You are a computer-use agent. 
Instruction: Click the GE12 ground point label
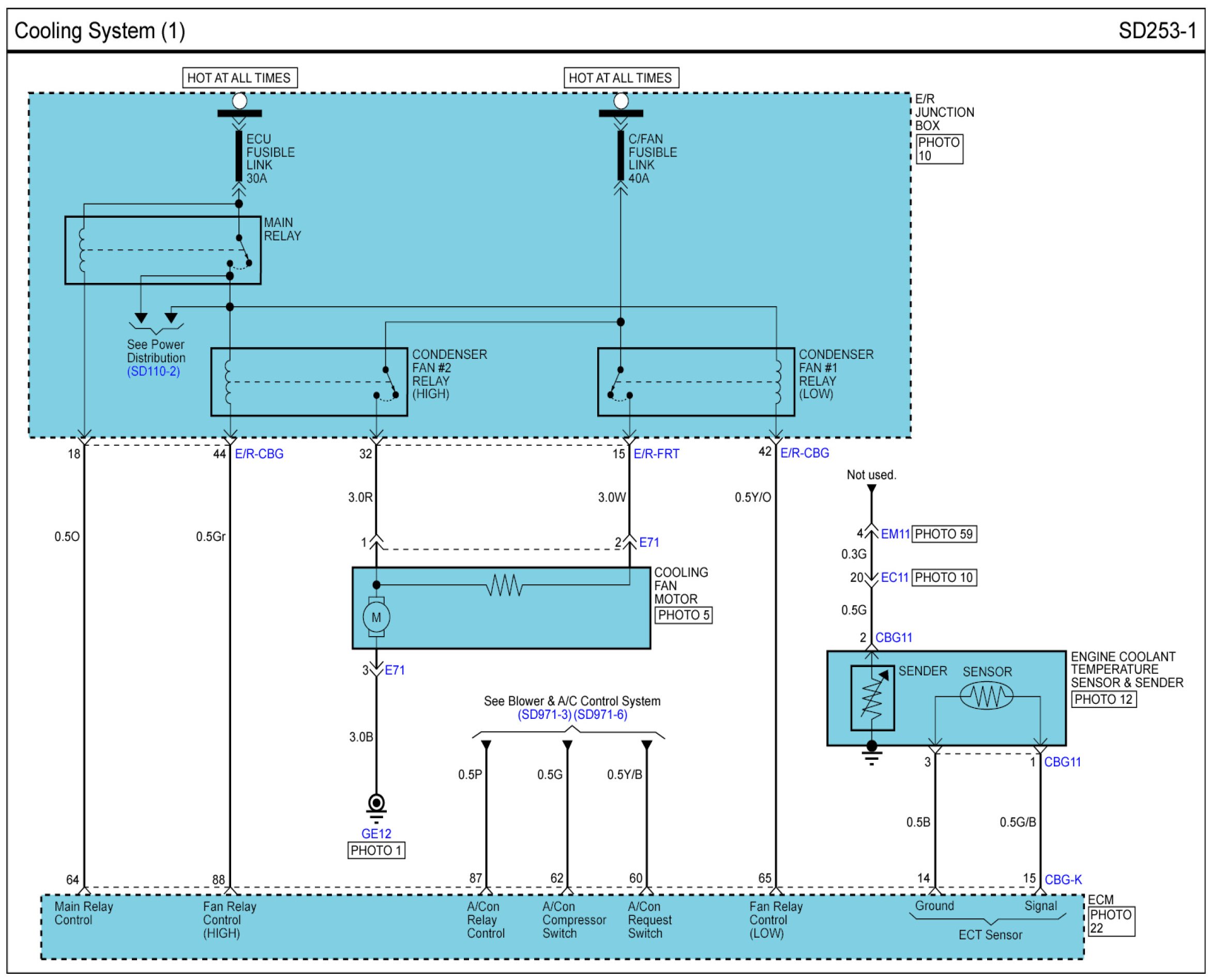tap(376, 833)
